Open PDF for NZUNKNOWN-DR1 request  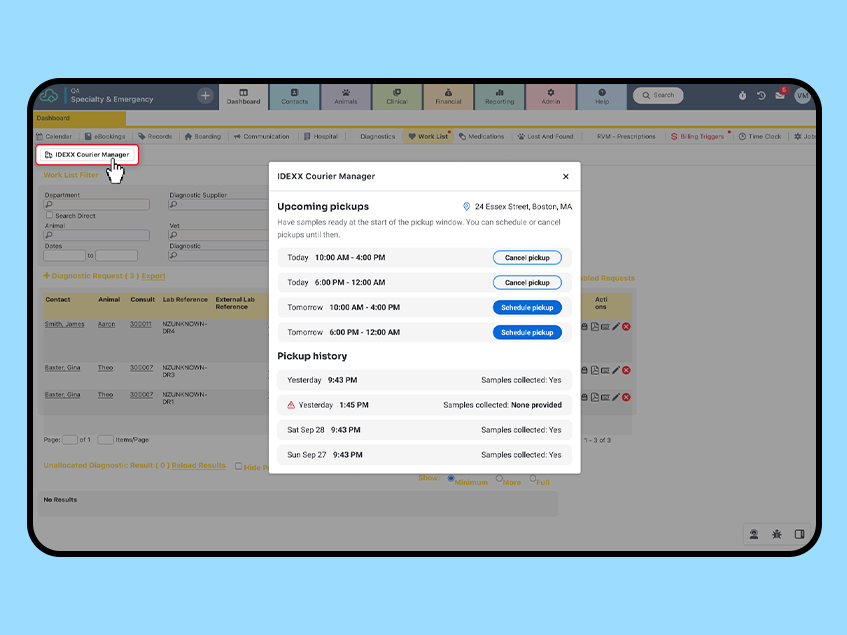pos(595,397)
